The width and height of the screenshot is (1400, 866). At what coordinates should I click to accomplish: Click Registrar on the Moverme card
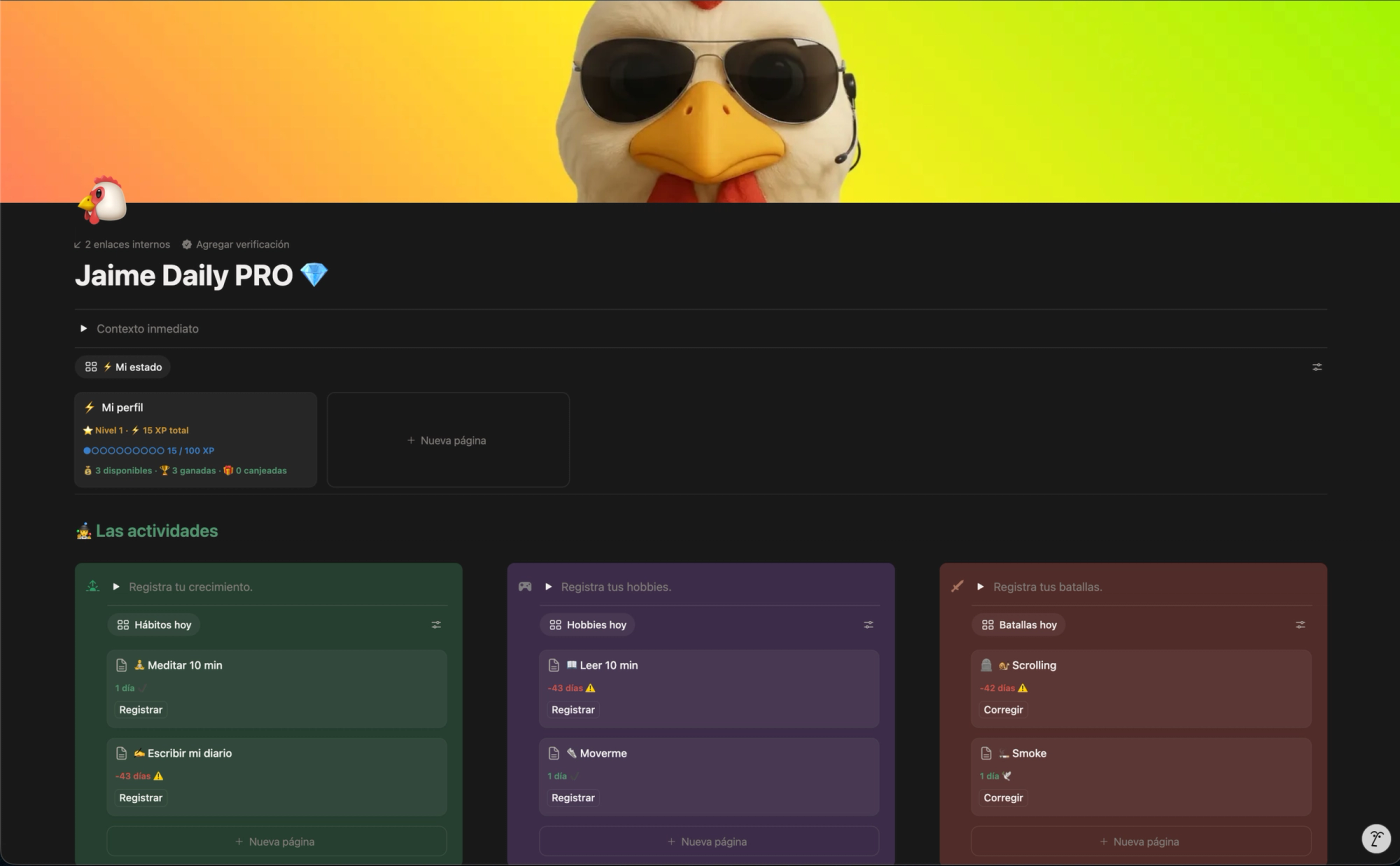pyautogui.click(x=573, y=798)
